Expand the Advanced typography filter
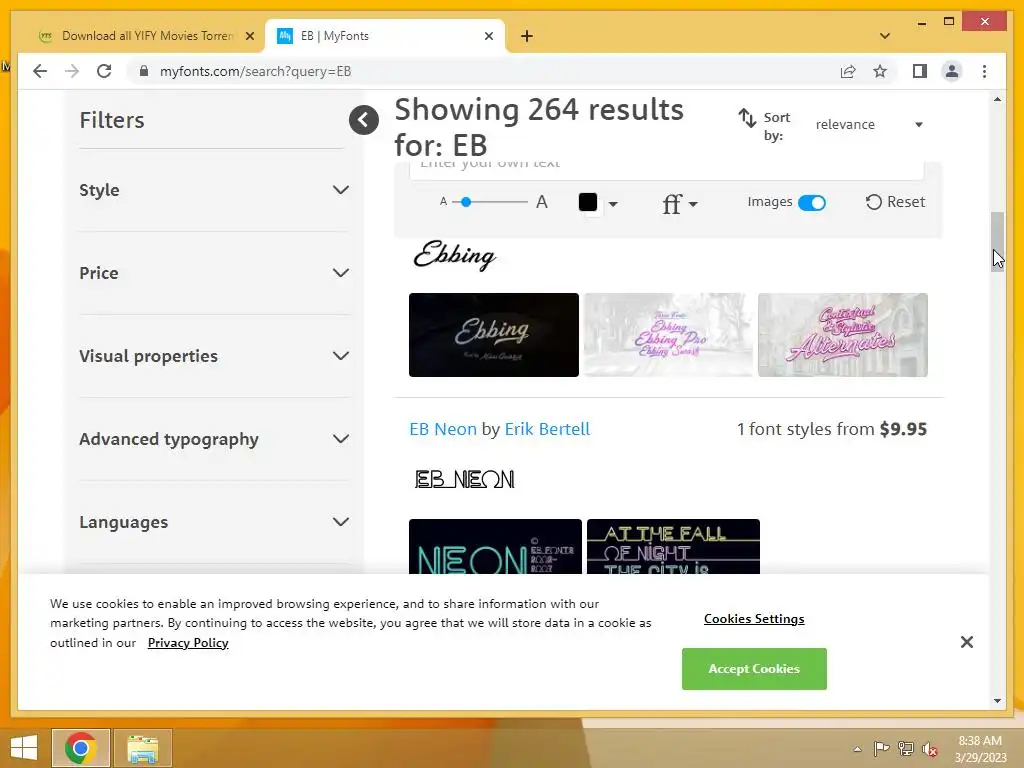 [x=214, y=439]
